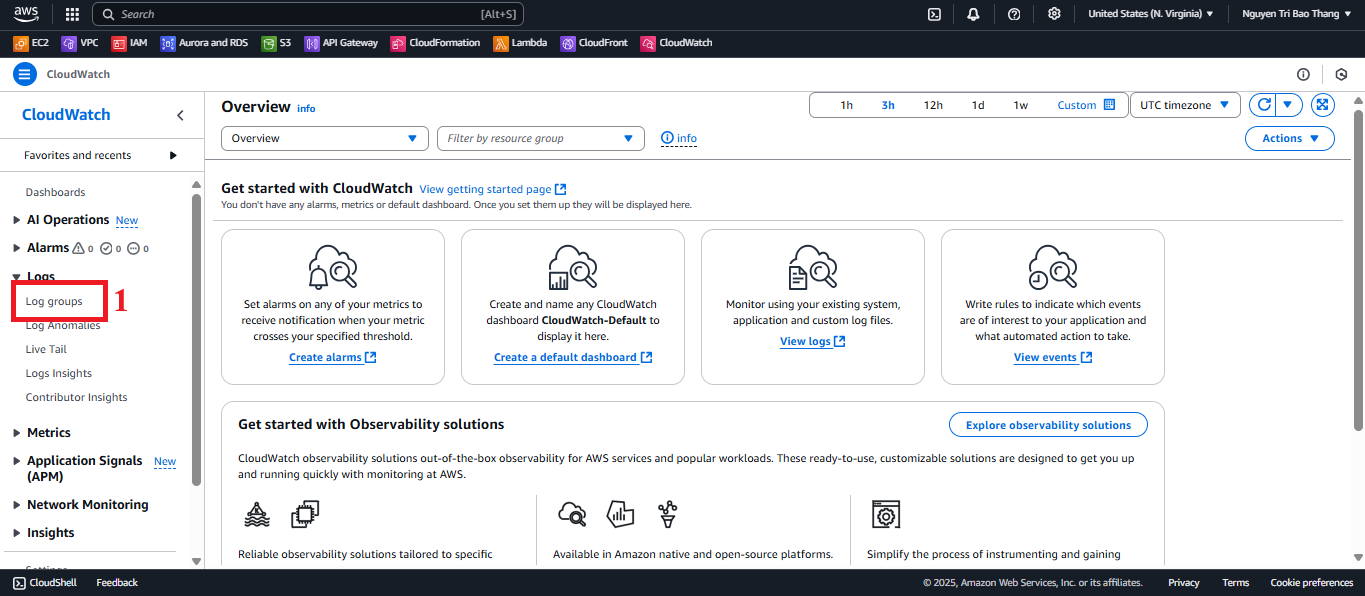The width and height of the screenshot is (1365, 596).
Task: Open calendar icon beside Custom range
Action: (1109, 105)
